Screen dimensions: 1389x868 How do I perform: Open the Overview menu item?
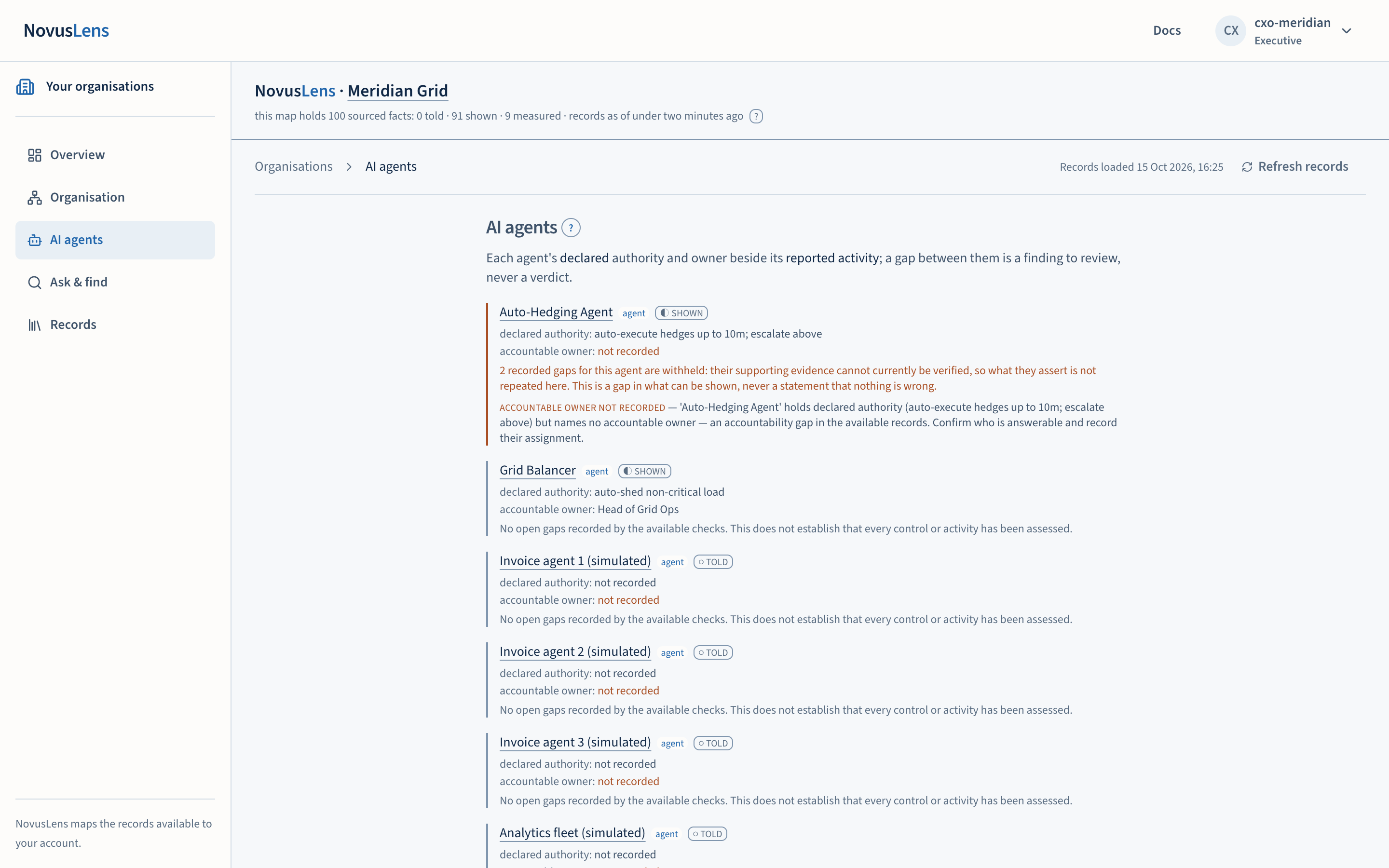point(115,155)
